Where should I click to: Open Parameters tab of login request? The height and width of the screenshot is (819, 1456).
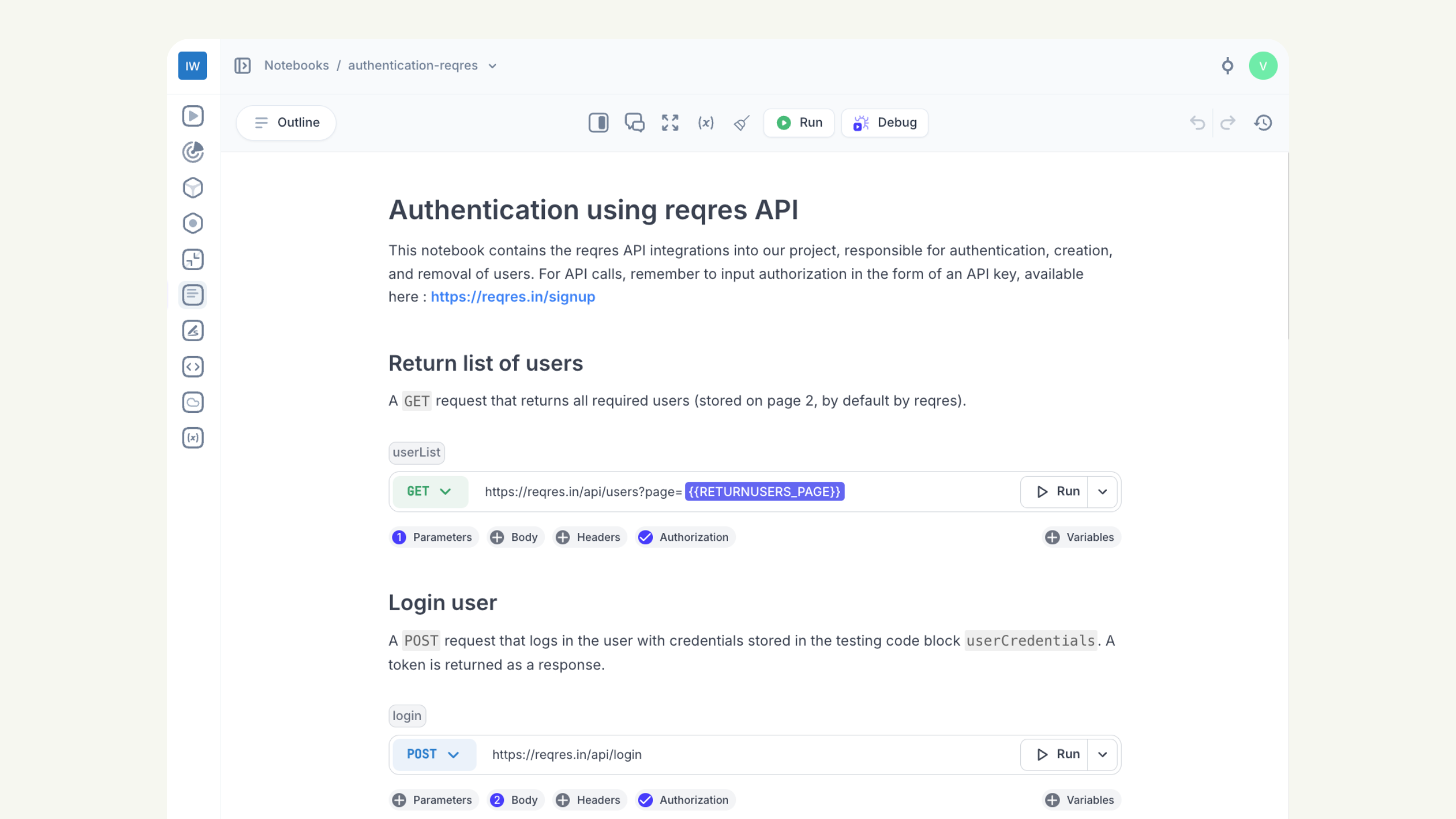[x=433, y=800]
